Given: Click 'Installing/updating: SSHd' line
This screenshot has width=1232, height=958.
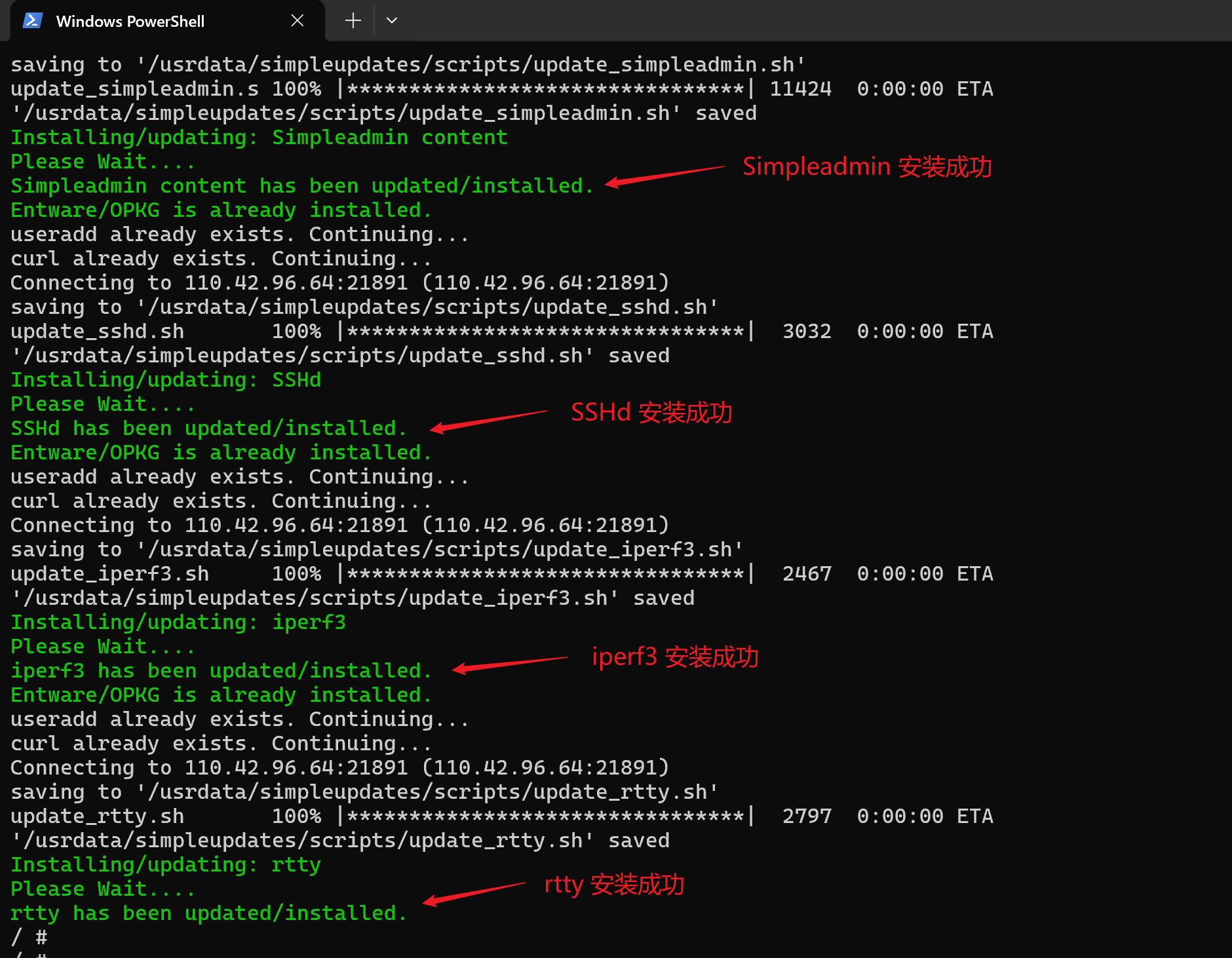Looking at the screenshot, I should point(166,380).
